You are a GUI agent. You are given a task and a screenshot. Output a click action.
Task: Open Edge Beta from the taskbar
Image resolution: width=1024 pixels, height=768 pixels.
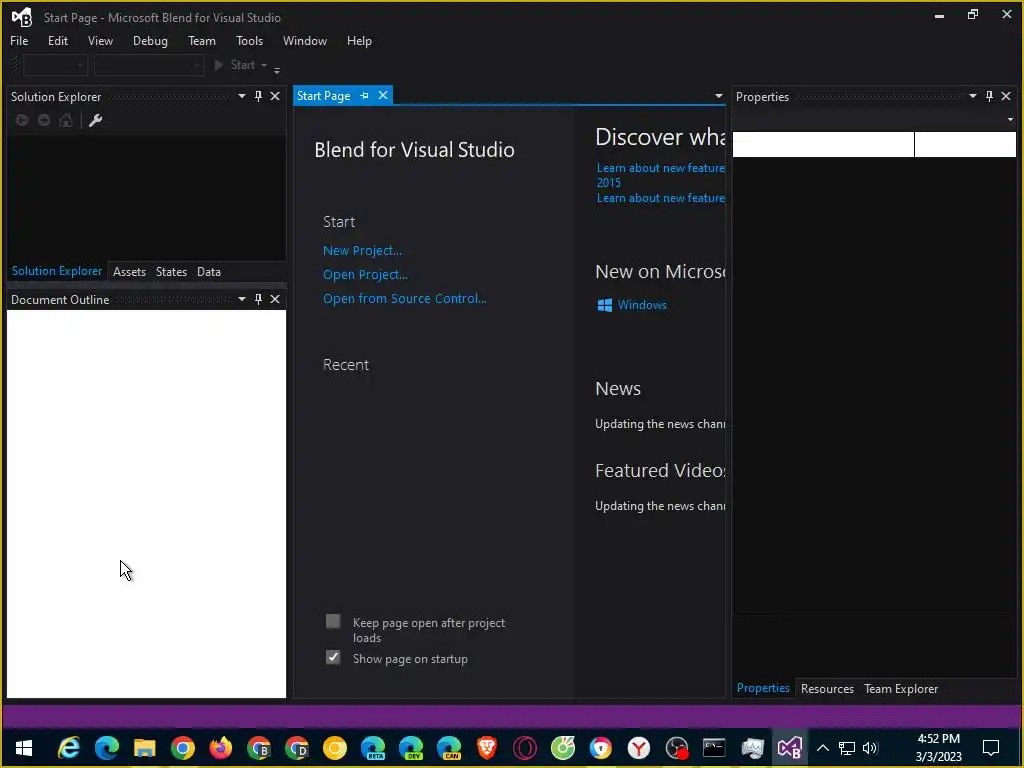[x=373, y=748]
